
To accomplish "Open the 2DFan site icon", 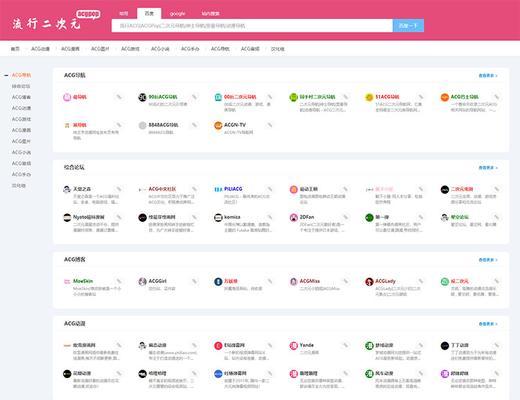I will point(293,217).
